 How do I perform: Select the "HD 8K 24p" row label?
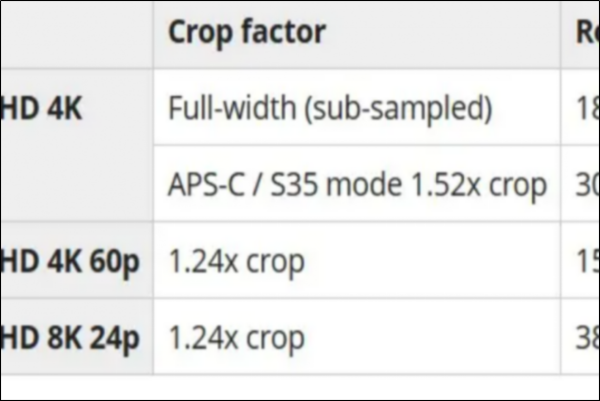click(x=70, y=338)
